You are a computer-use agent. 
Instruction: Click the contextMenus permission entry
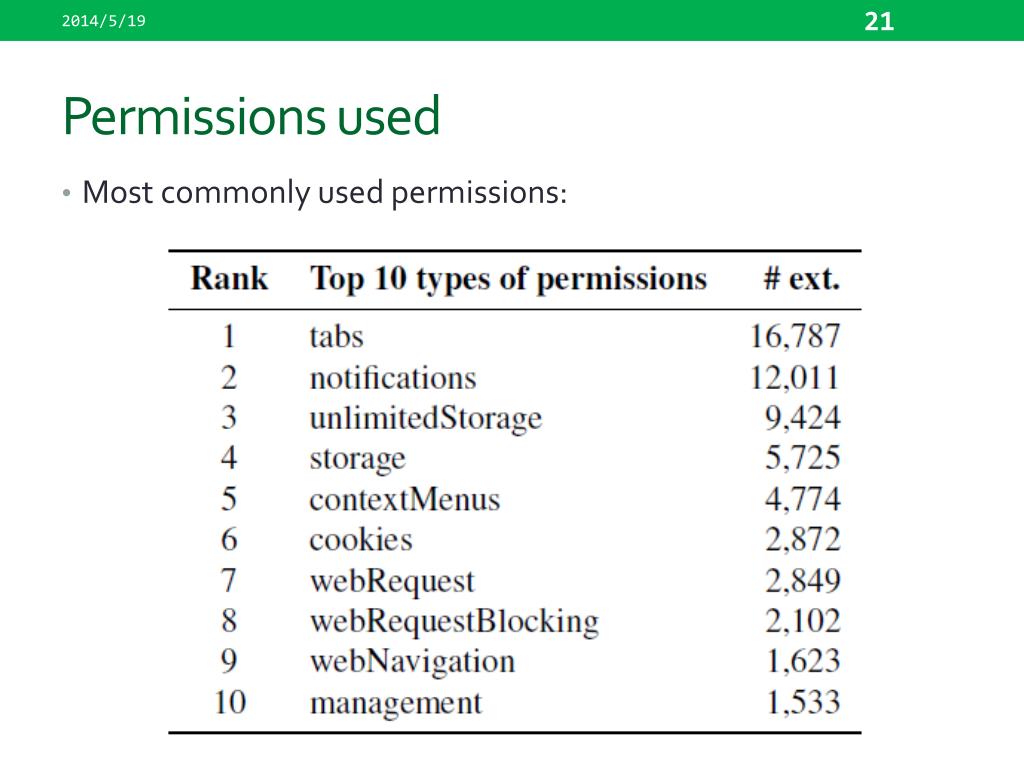(x=405, y=500)
